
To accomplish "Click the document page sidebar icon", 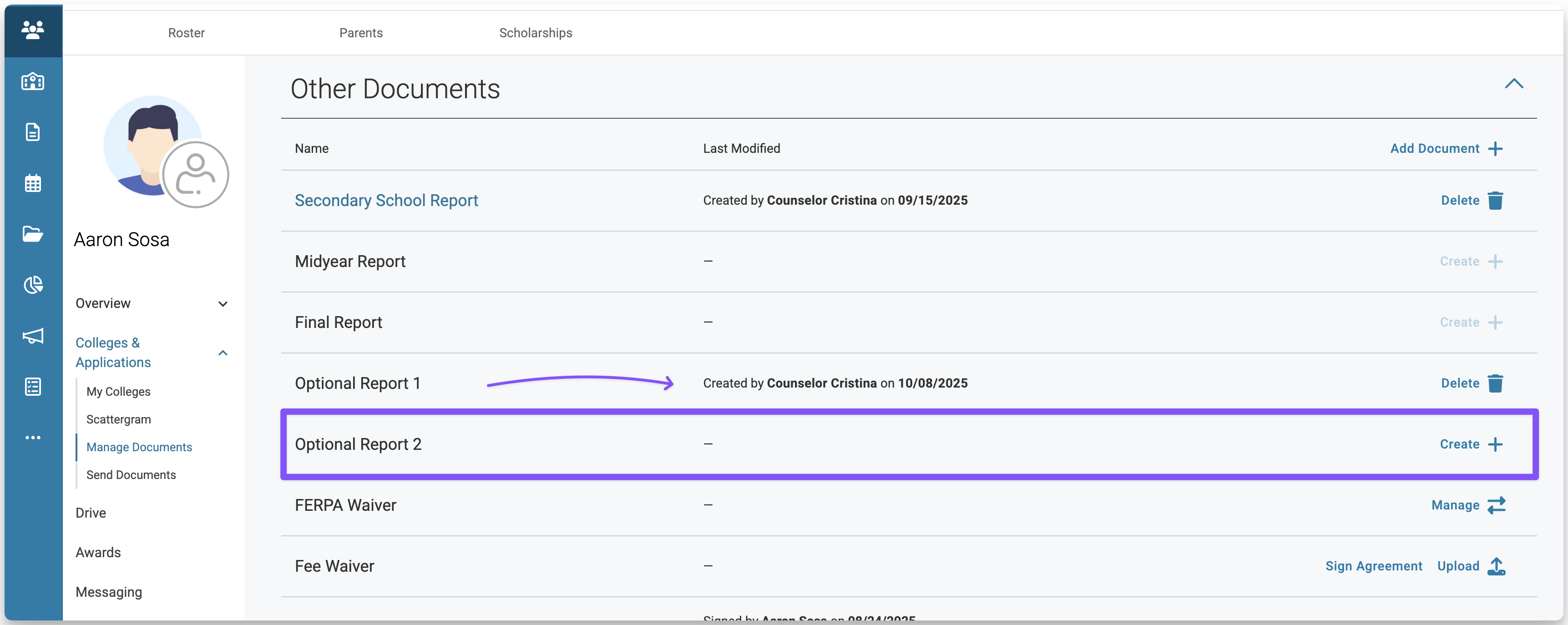I will tap(32, 132).
